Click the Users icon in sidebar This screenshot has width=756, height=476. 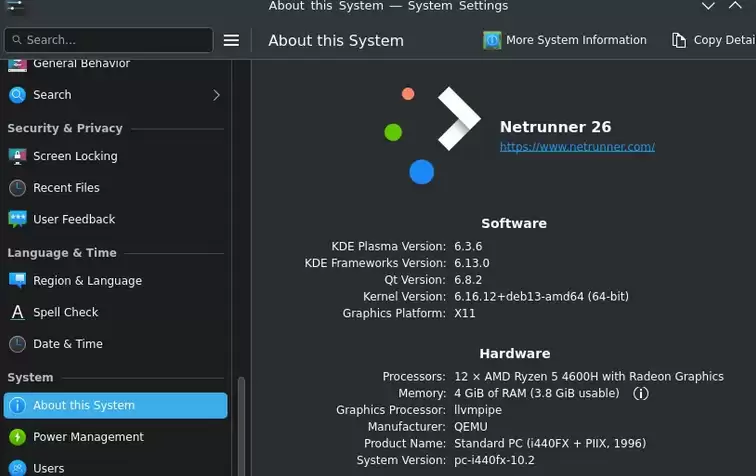[x=17, y=468]
